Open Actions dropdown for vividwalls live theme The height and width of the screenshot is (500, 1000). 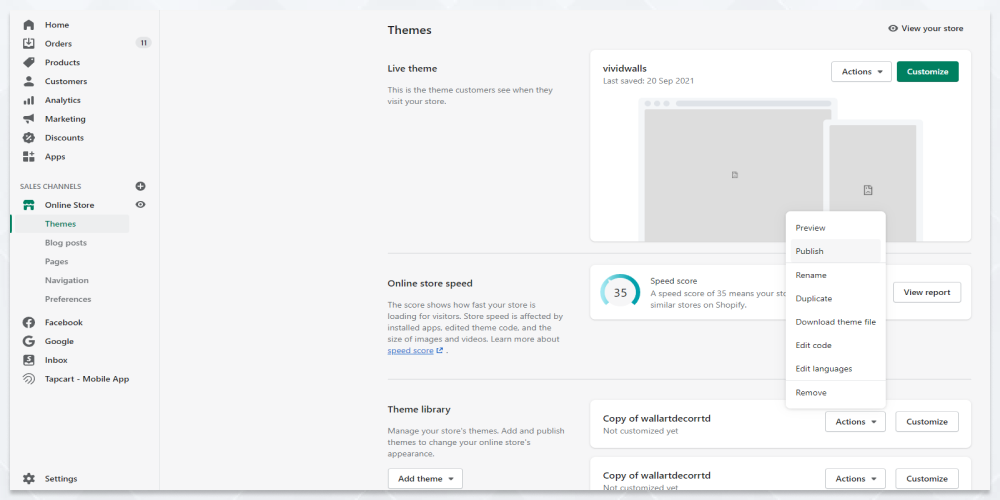[860, 71]
